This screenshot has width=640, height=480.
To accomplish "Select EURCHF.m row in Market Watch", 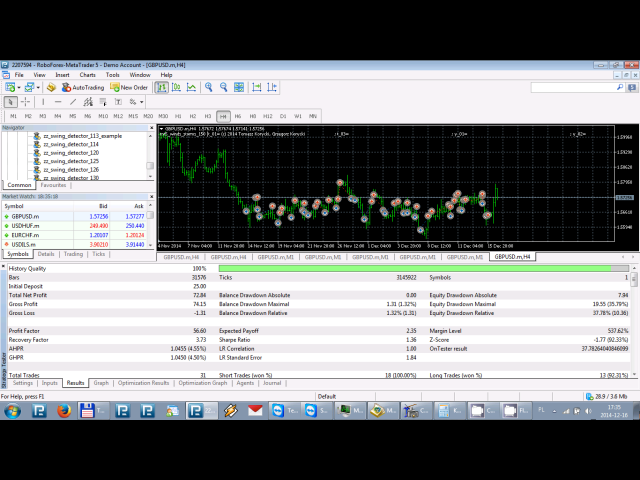I will [76, 235].
